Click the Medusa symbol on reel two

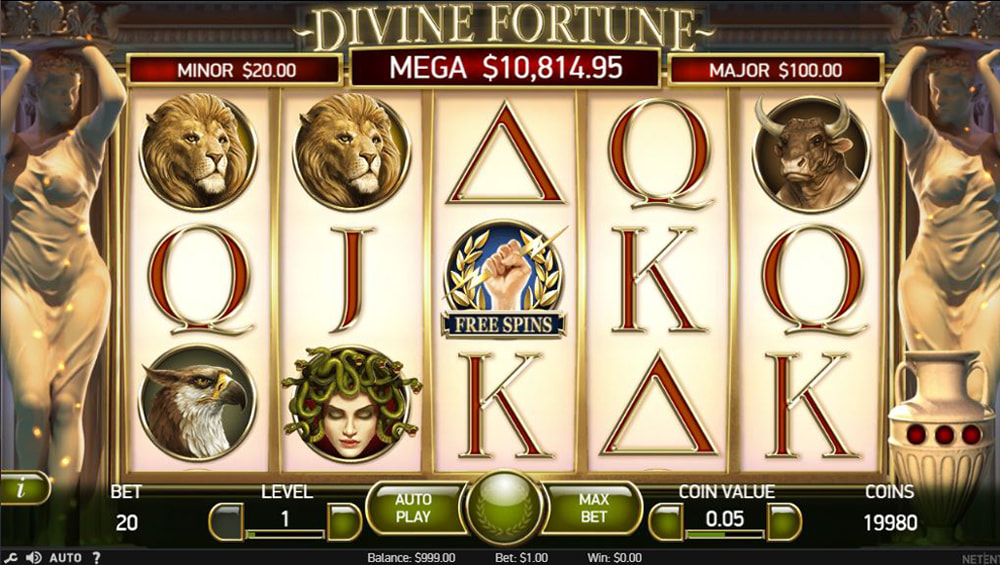[x=351, y=404]
